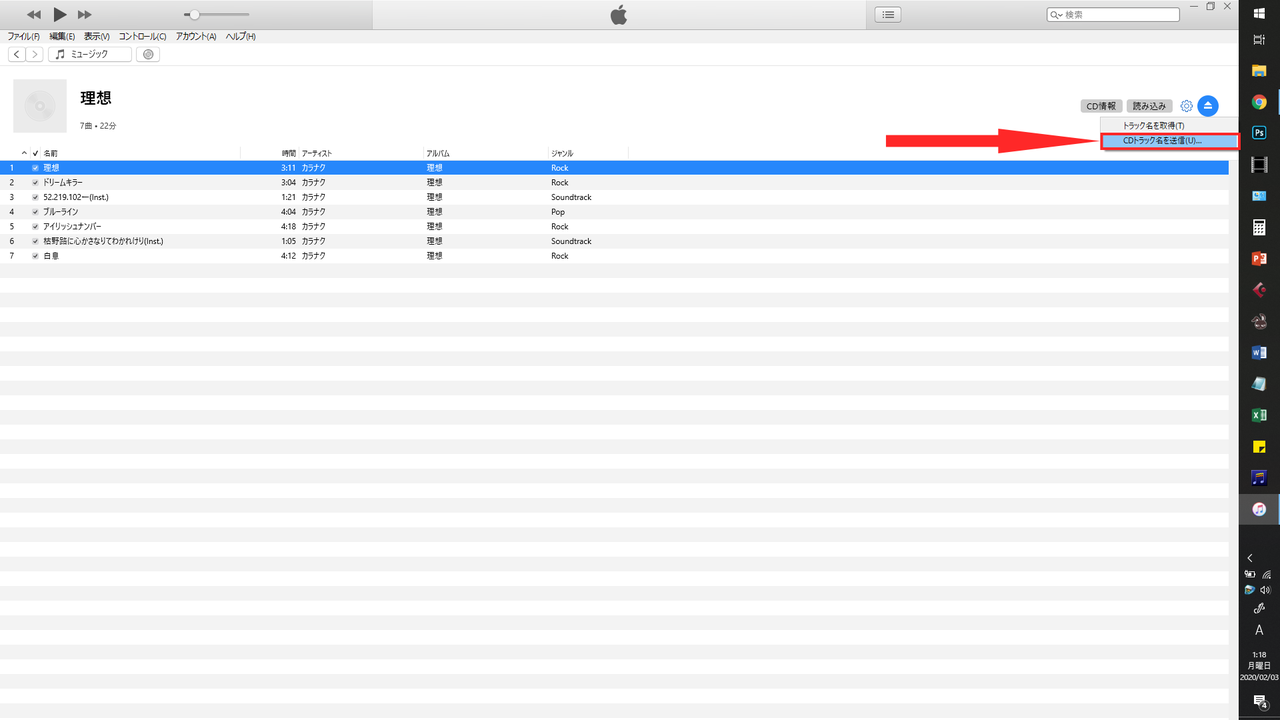Play the selected track
Image resolution: width=1280 pixels, height=720 pixels.
coord(60,14)
